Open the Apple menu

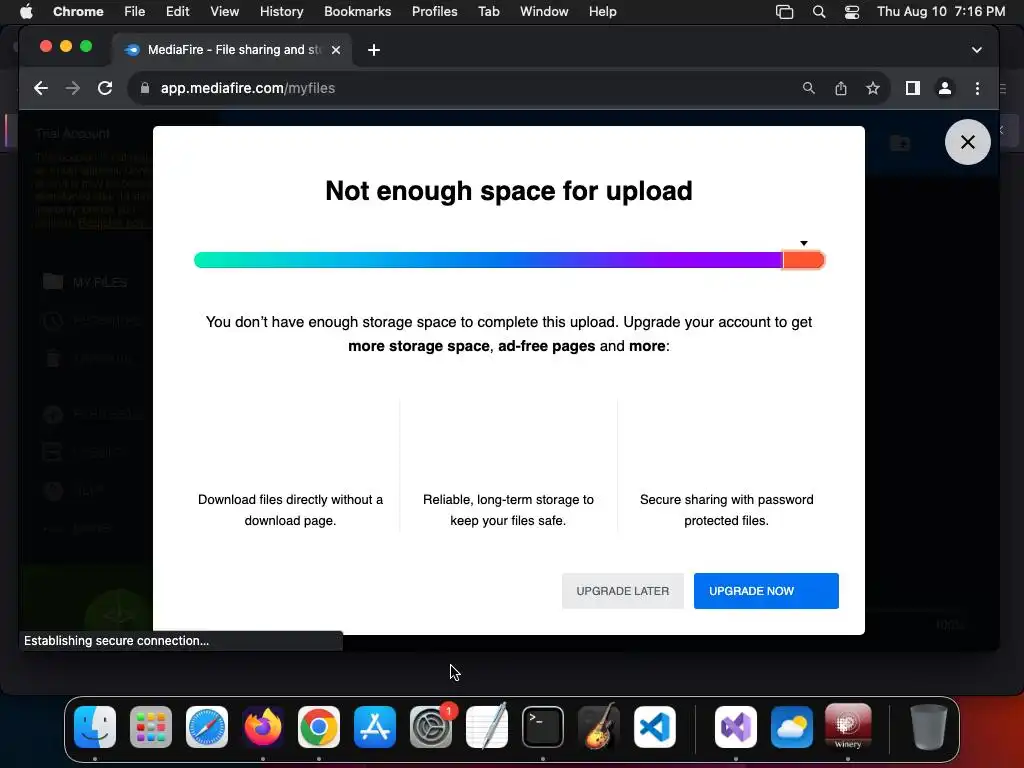click(x=26, y=12)
